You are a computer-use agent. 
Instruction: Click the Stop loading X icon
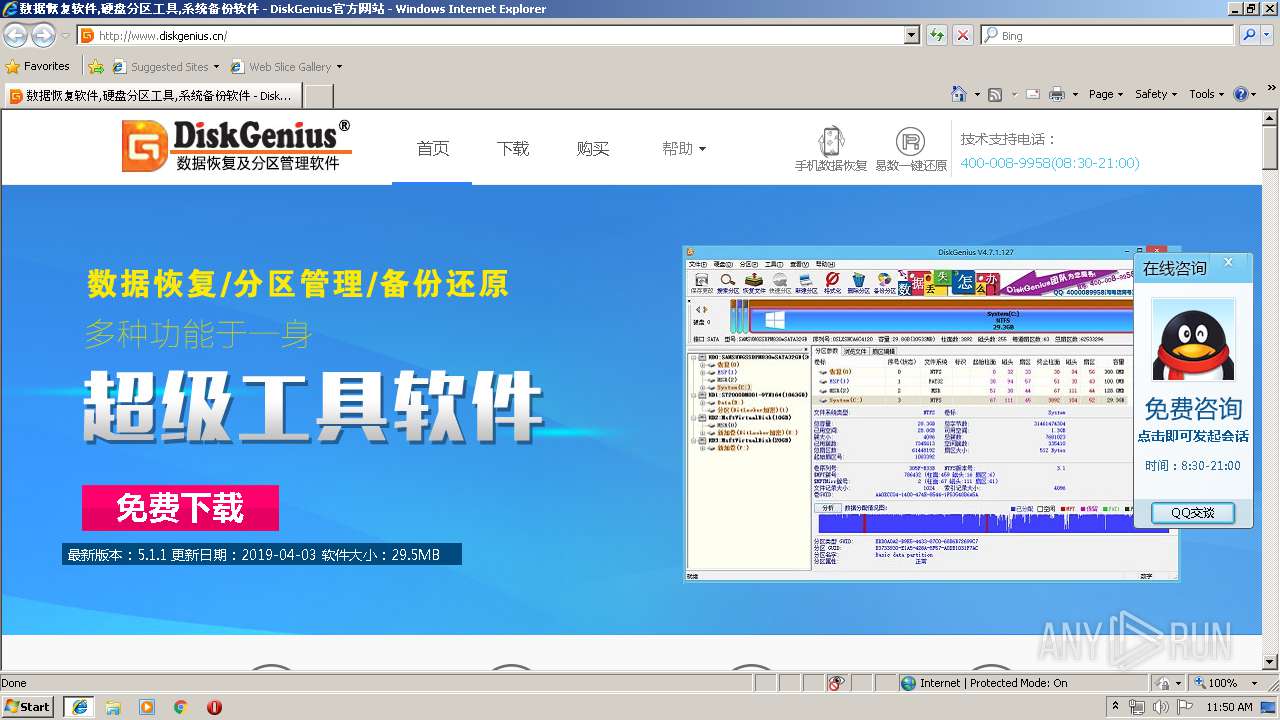point(962,35)
